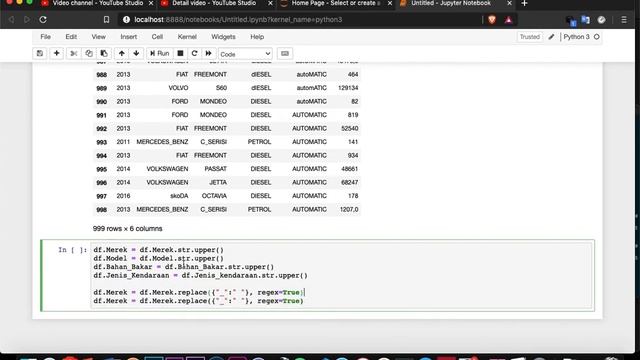
Task: Open Brave Rewards triangle icon
Action: [x=509, y=20]
